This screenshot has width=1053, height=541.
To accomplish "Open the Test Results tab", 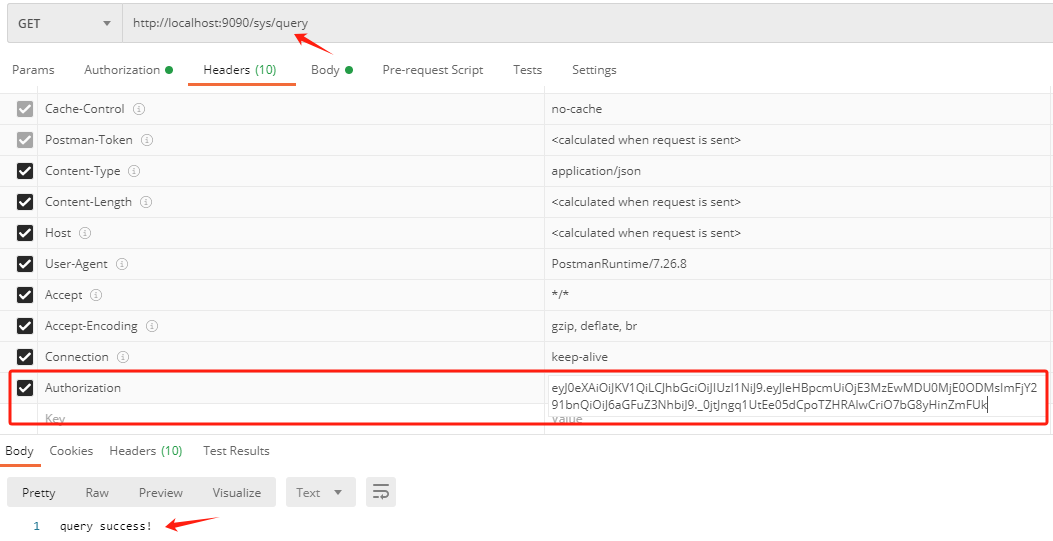I will click(x=236, y=450).
